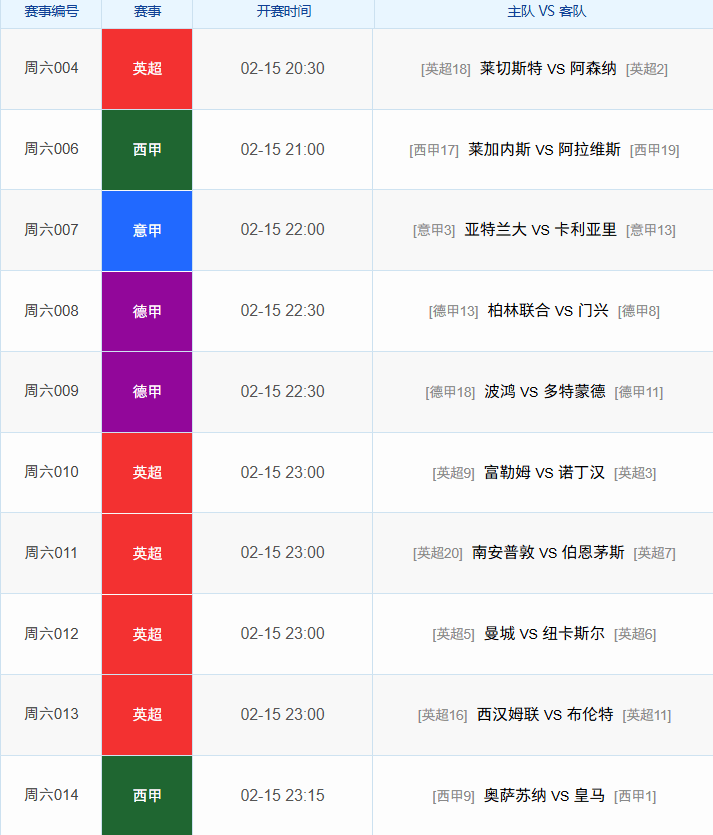Click the 赛事 column header
713x835 pixels.
click(x=147, y=11)
